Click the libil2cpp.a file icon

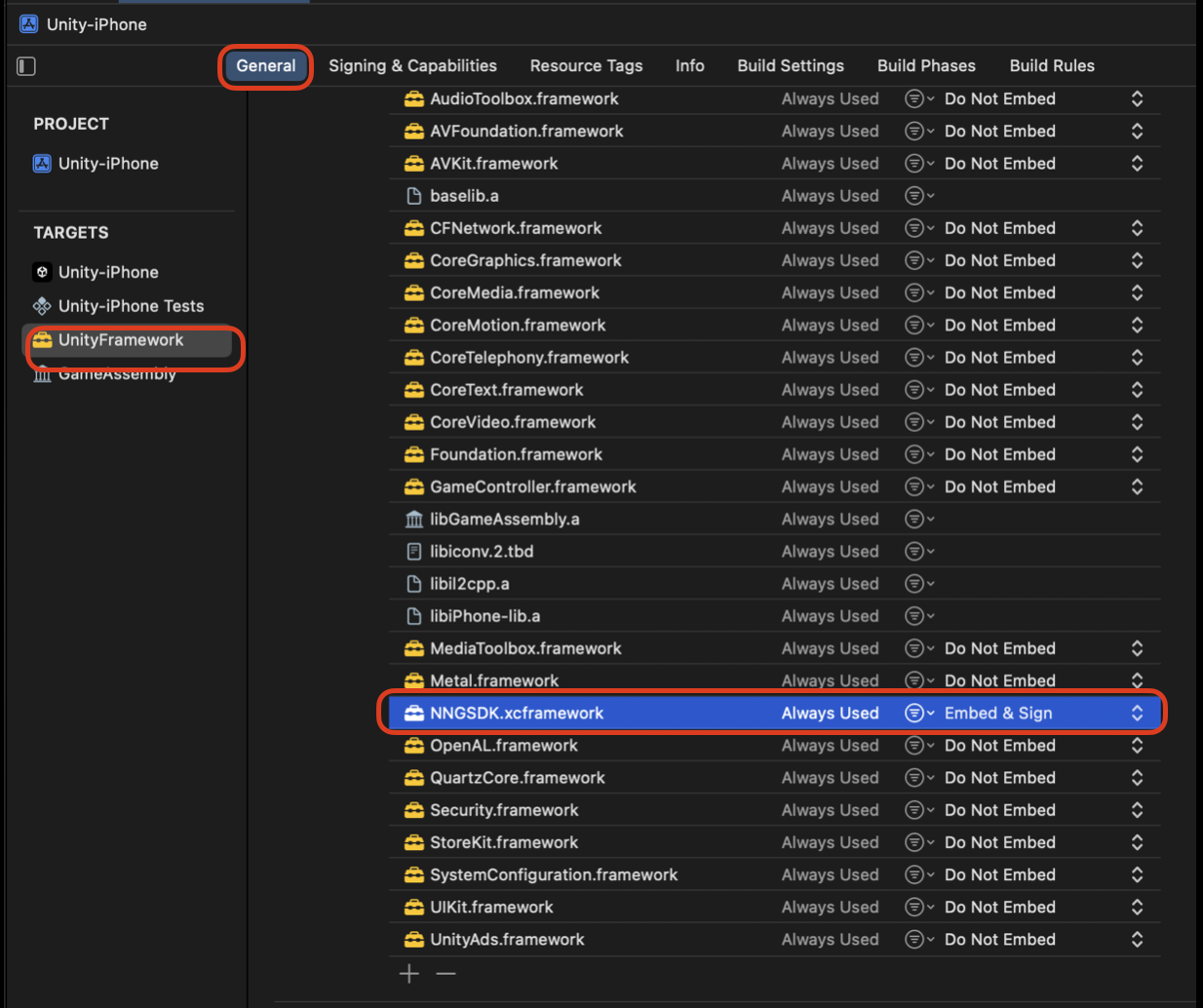tap(414, 584)
